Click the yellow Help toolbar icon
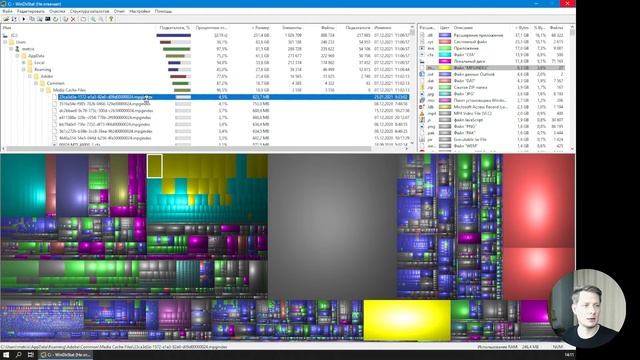640x360 pixels. [x=111, y=19]
